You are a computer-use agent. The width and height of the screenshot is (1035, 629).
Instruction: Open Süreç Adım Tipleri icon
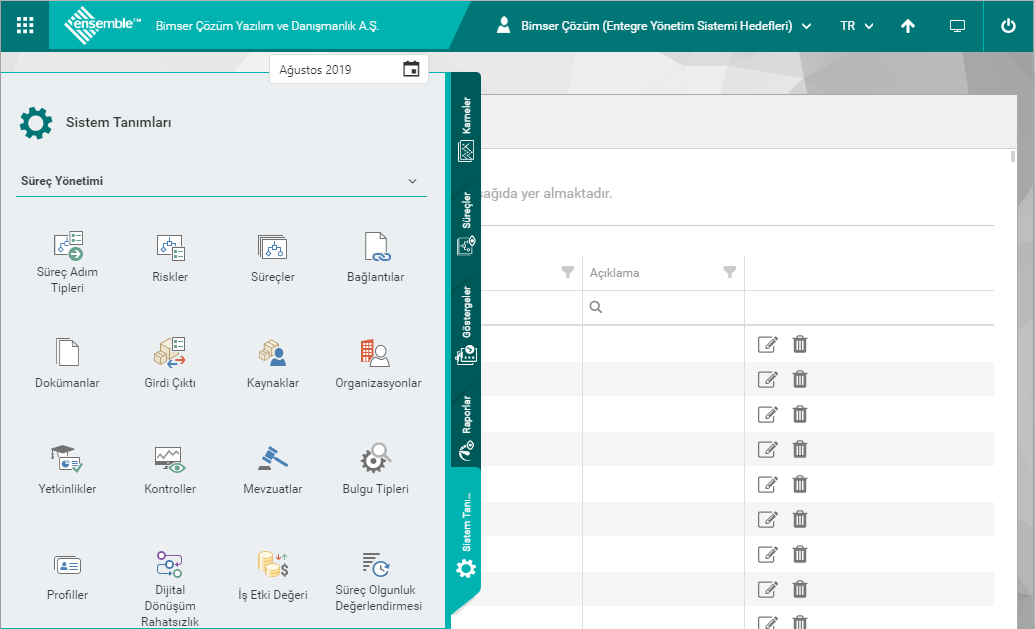click(x=66, y=247)
